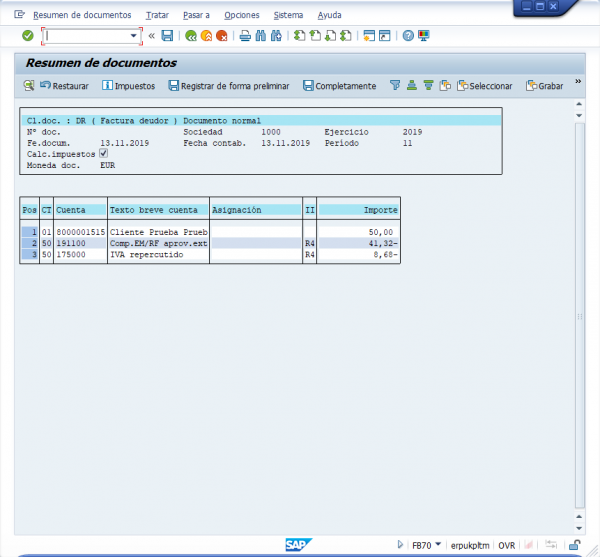Open the command field dropdown arrow

coord(134,36)
